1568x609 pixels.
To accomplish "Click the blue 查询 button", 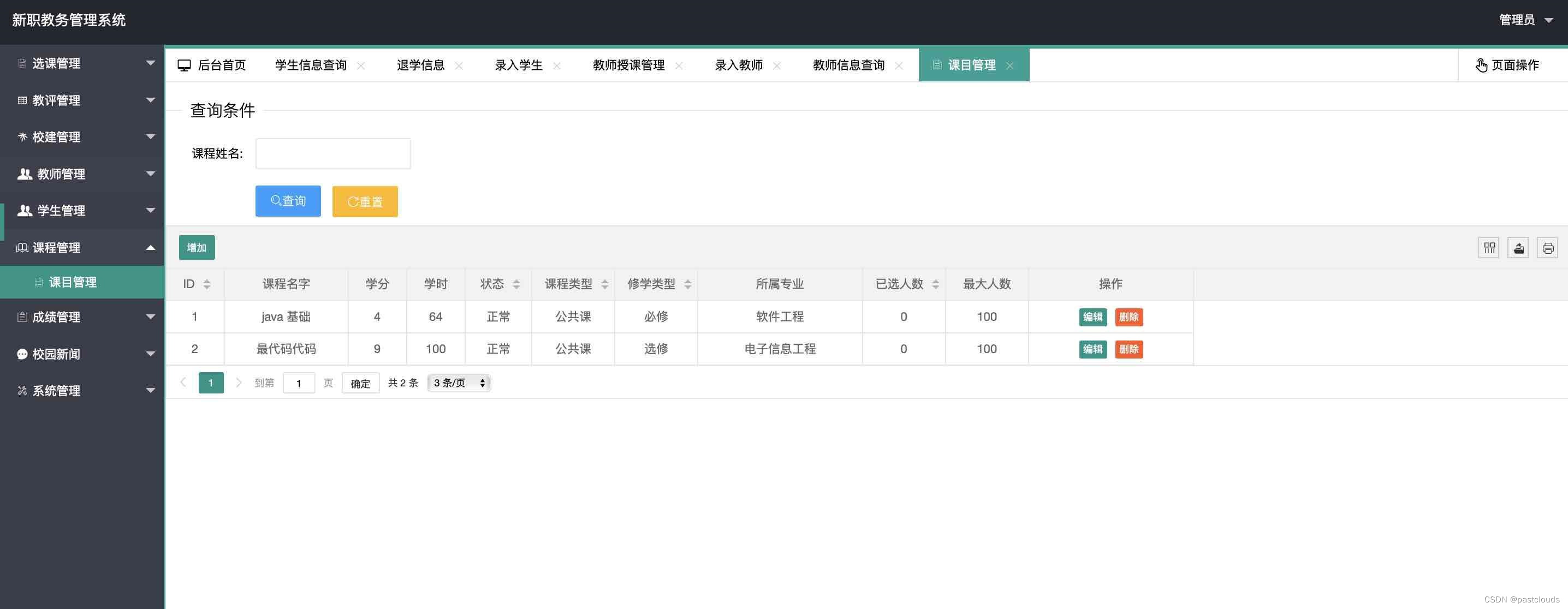I will 288,201.
